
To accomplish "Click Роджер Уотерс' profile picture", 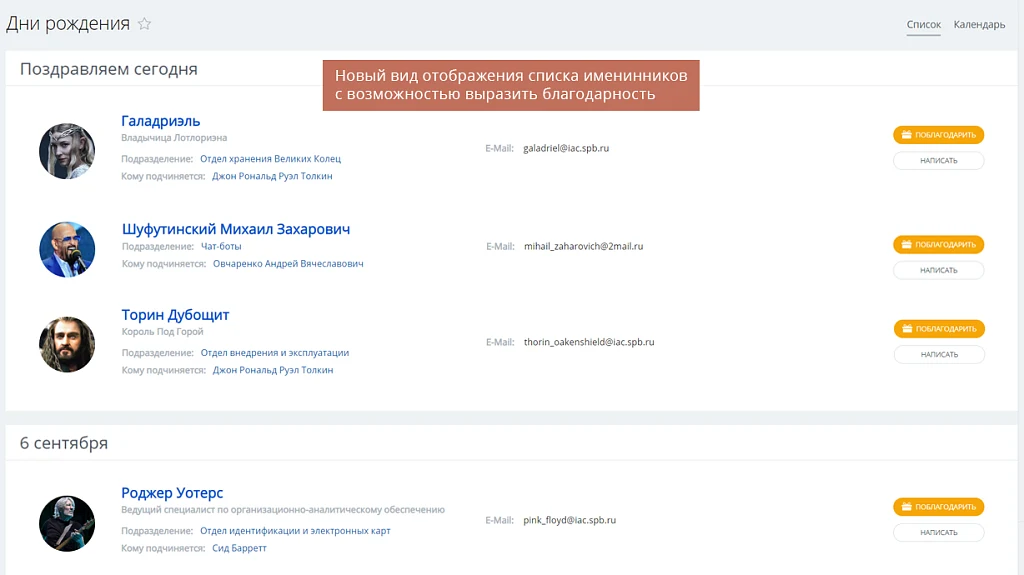I will (67, 523).
